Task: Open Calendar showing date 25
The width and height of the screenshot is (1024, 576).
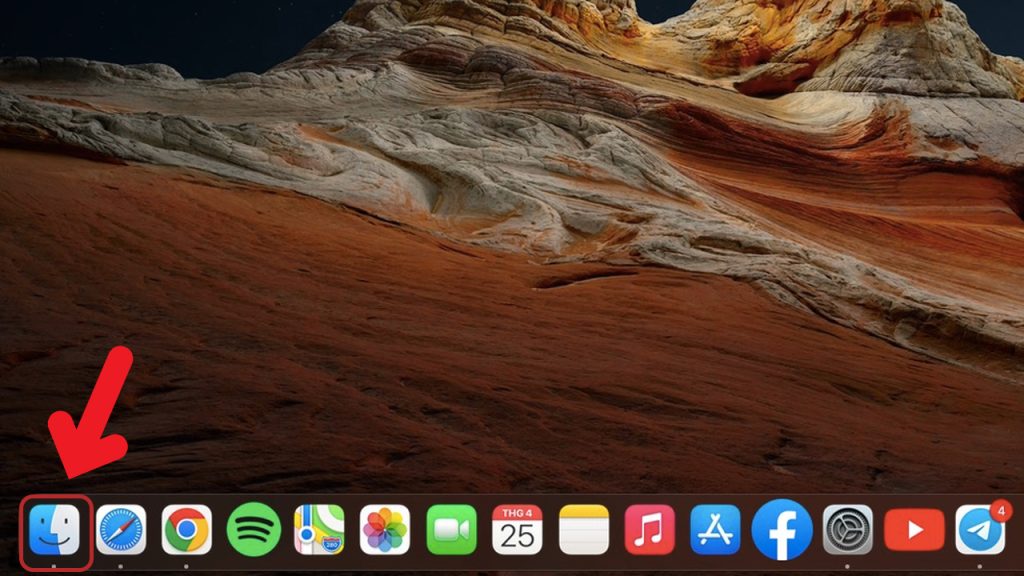Action: pyautogui.click(x=517, y=529)
